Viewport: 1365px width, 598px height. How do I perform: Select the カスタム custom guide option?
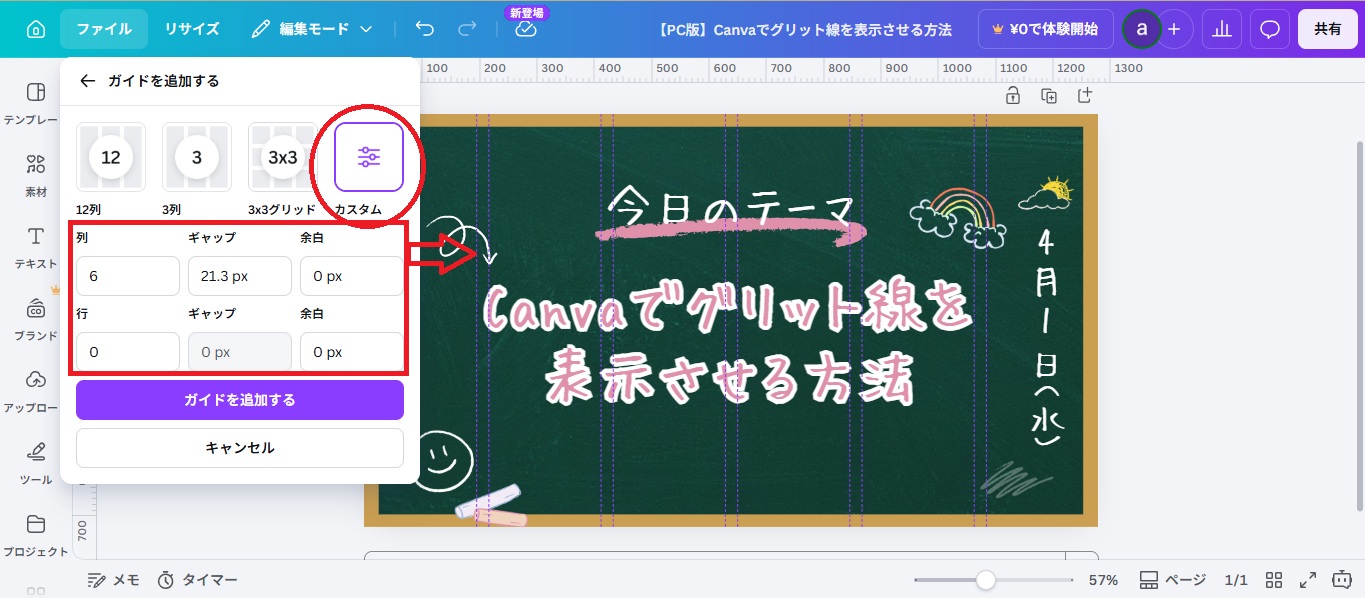(369, 157)
